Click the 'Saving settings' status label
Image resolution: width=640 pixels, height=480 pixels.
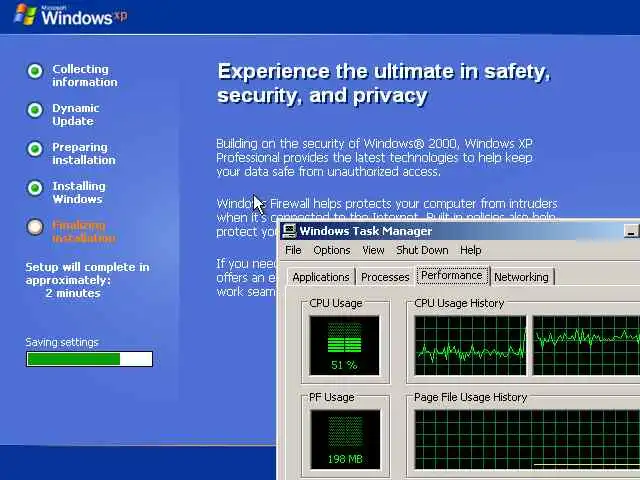[x=62, y=342]
